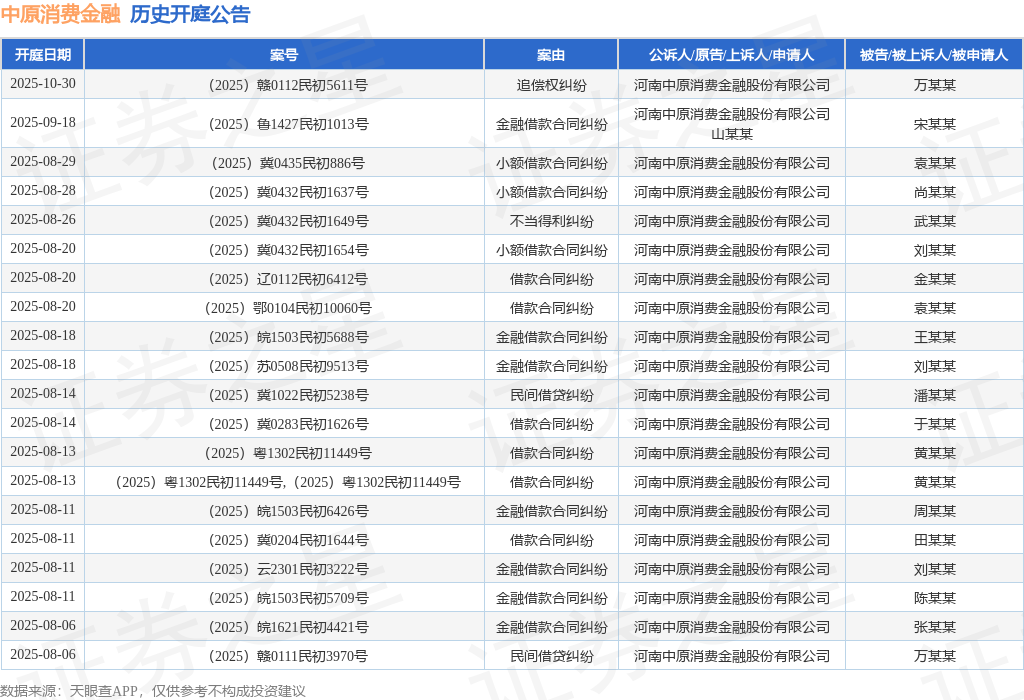Click defendant 田某某
1024x700 pixels.
click(935, 540)
